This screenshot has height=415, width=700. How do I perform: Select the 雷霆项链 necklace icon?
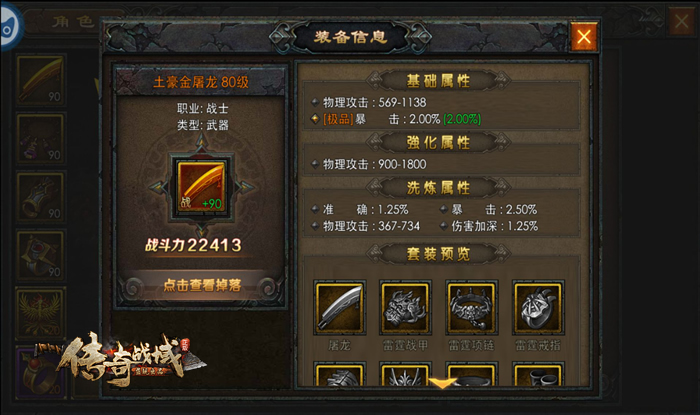click(471, 307)
